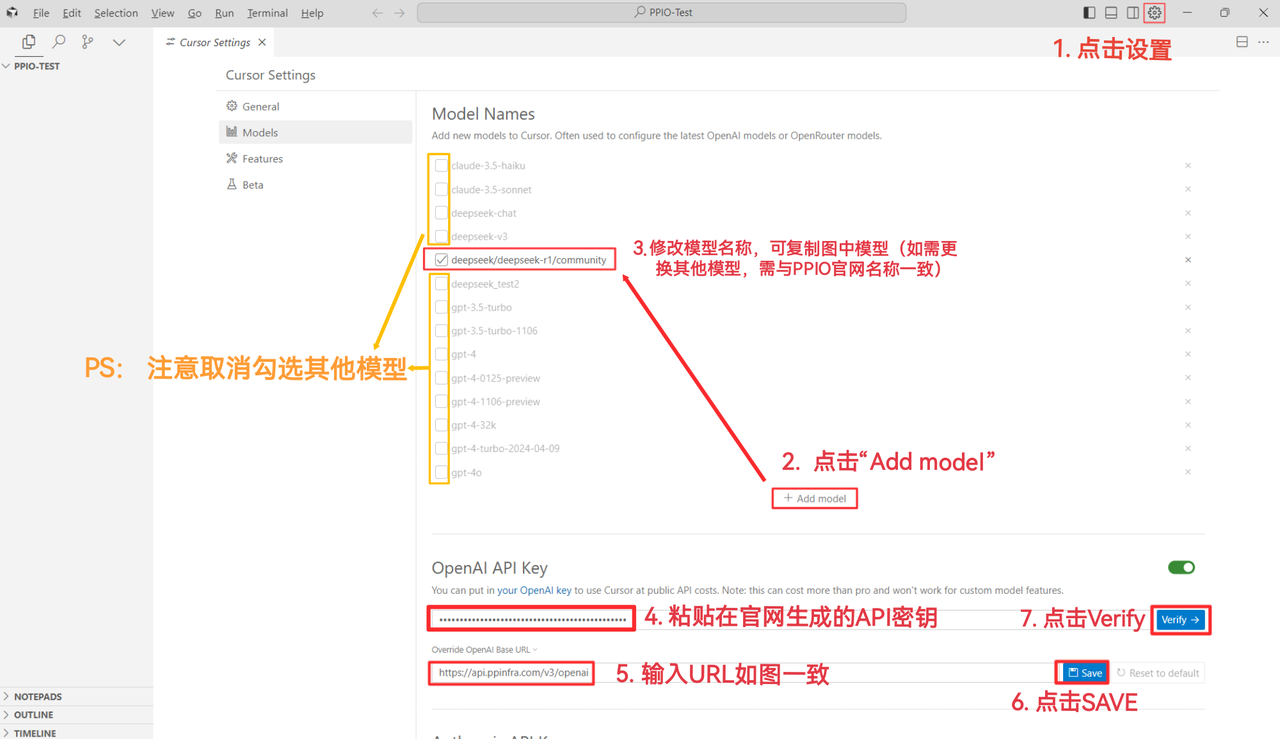This screenshot has height=739, width=1280.
Task: Click the PPIO-Test search bar
Action: point(662,13)
